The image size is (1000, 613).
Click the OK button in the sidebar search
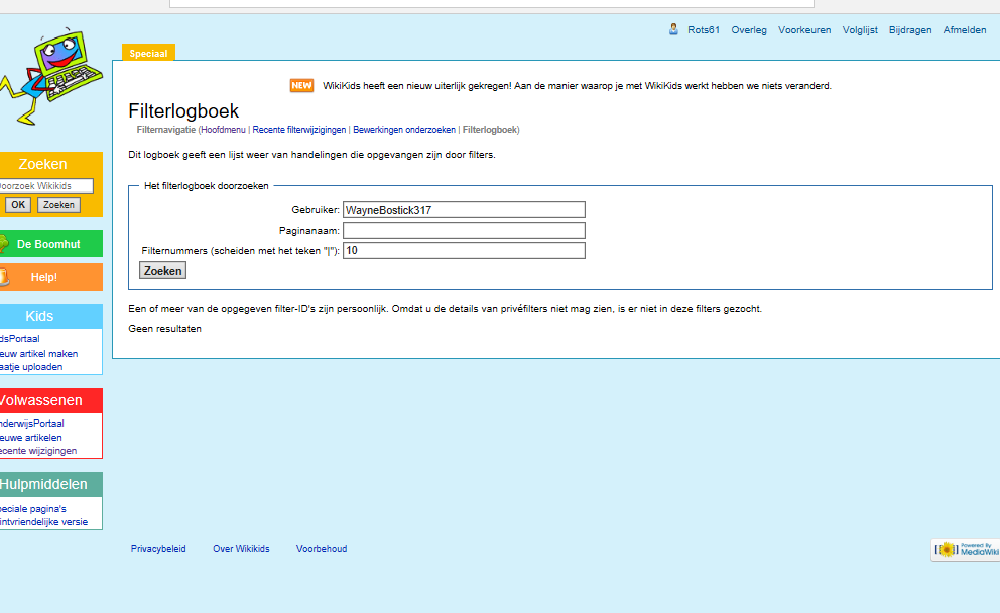(x=18, y=205)
